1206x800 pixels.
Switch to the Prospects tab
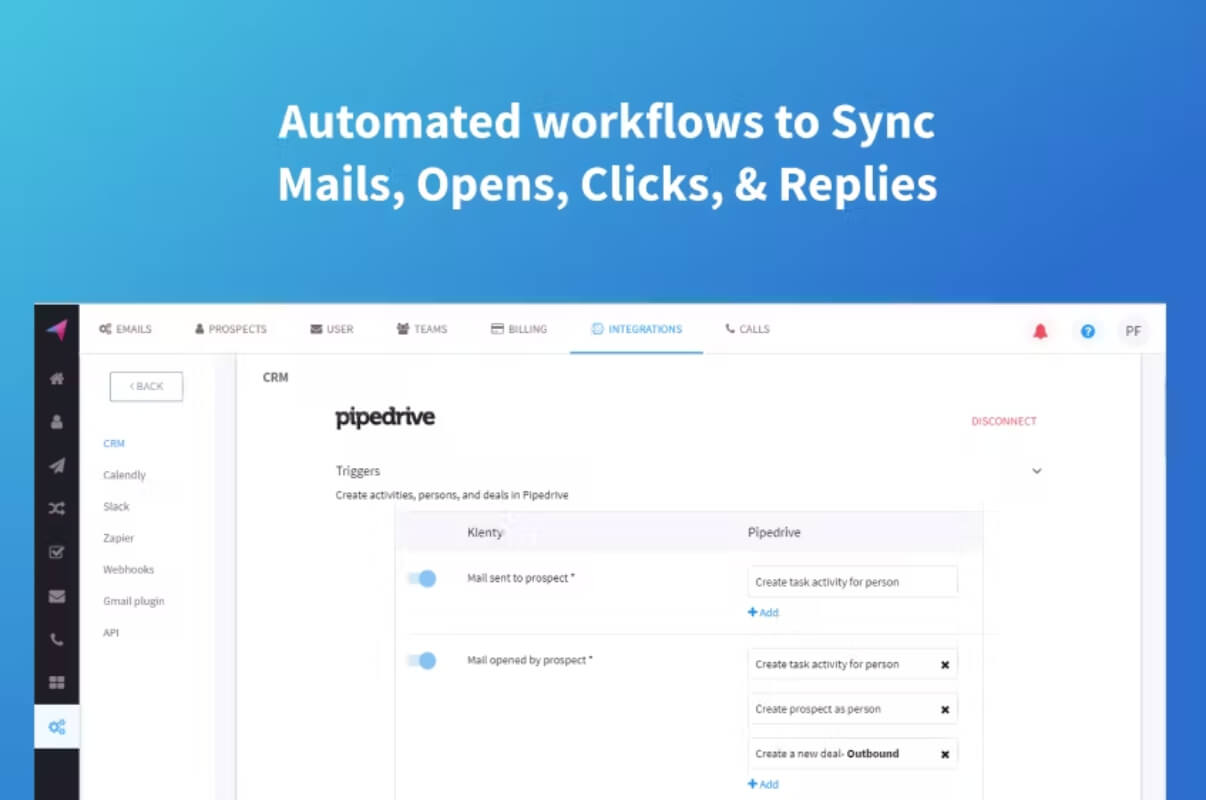tap(231, 329)
